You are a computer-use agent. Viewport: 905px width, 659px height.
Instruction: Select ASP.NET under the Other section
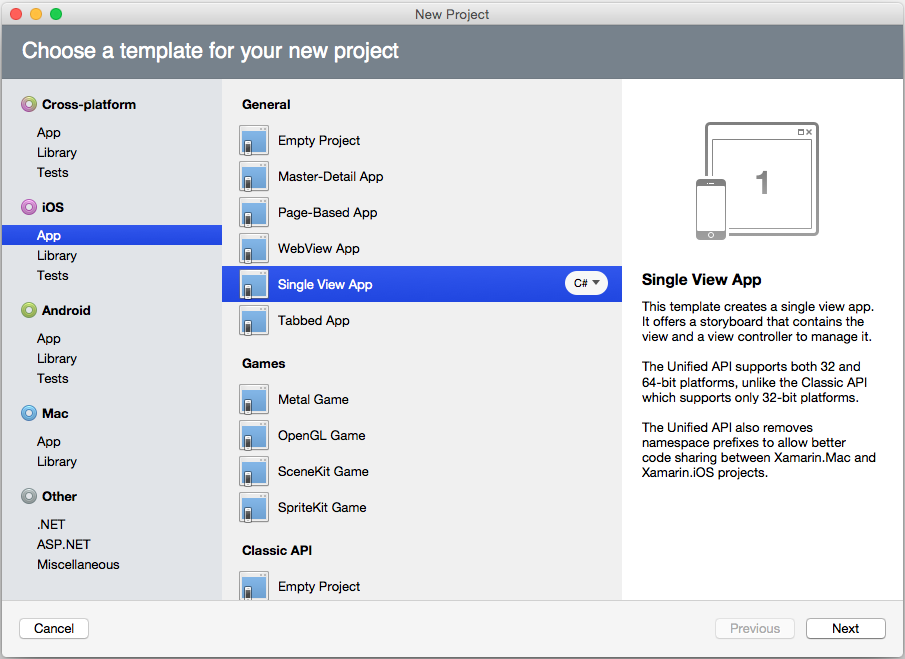tap(63, 544)
